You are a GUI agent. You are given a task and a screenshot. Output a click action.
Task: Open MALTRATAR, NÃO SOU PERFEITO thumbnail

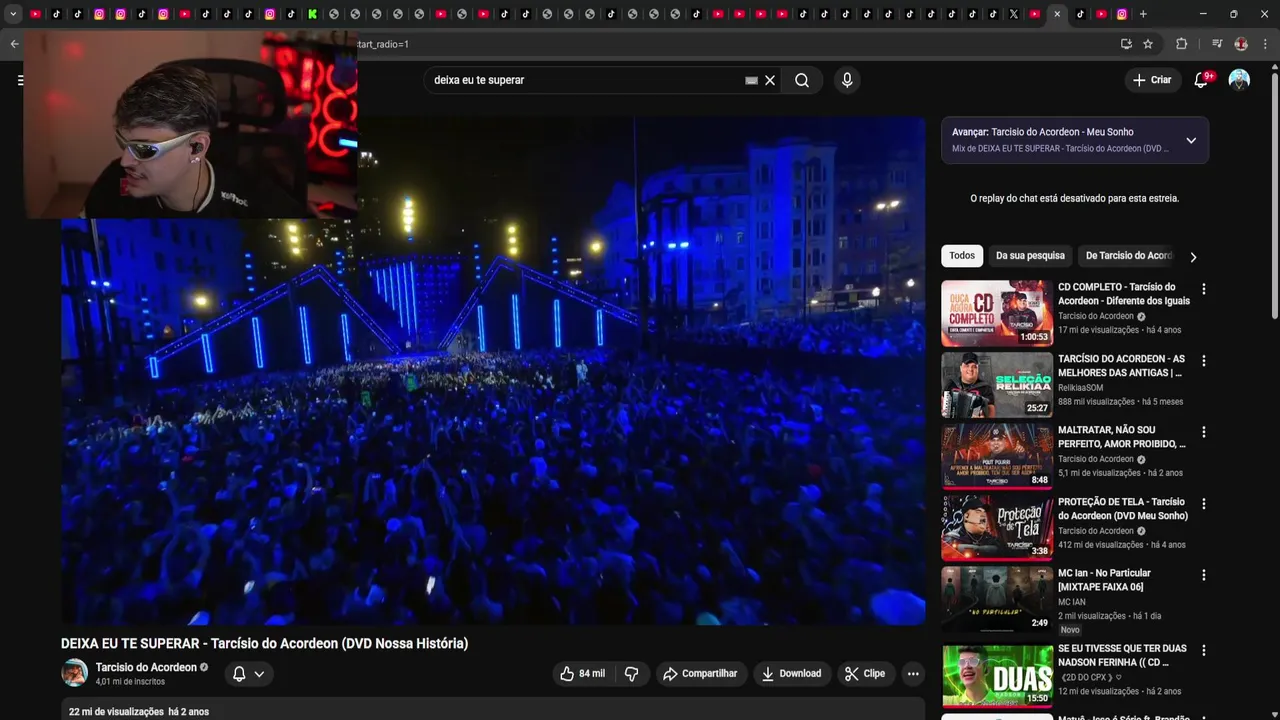(x=997, y=456)
